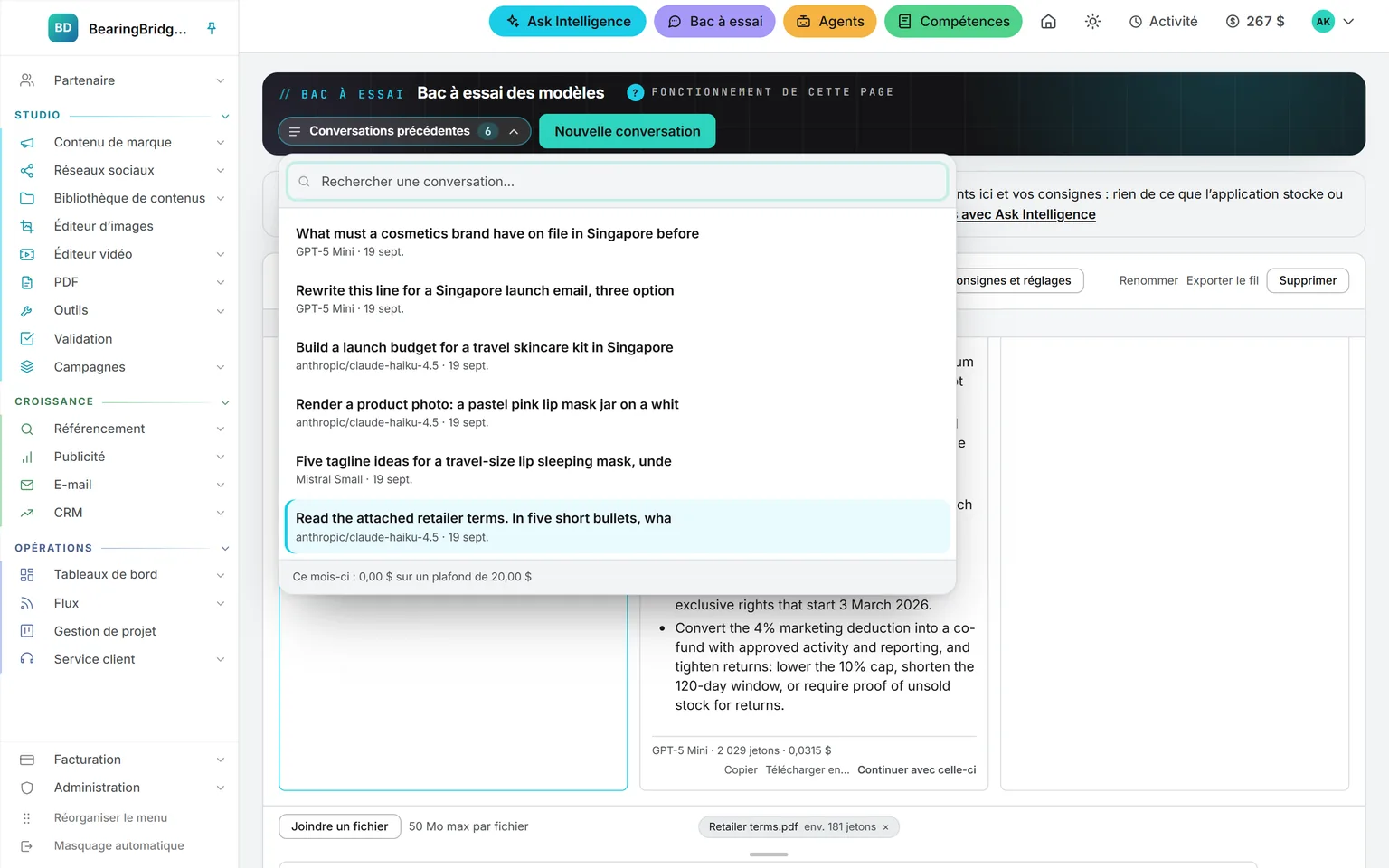Click the Flux feed icon
This screenshot has width=1389, height=868.
[27, 604]
